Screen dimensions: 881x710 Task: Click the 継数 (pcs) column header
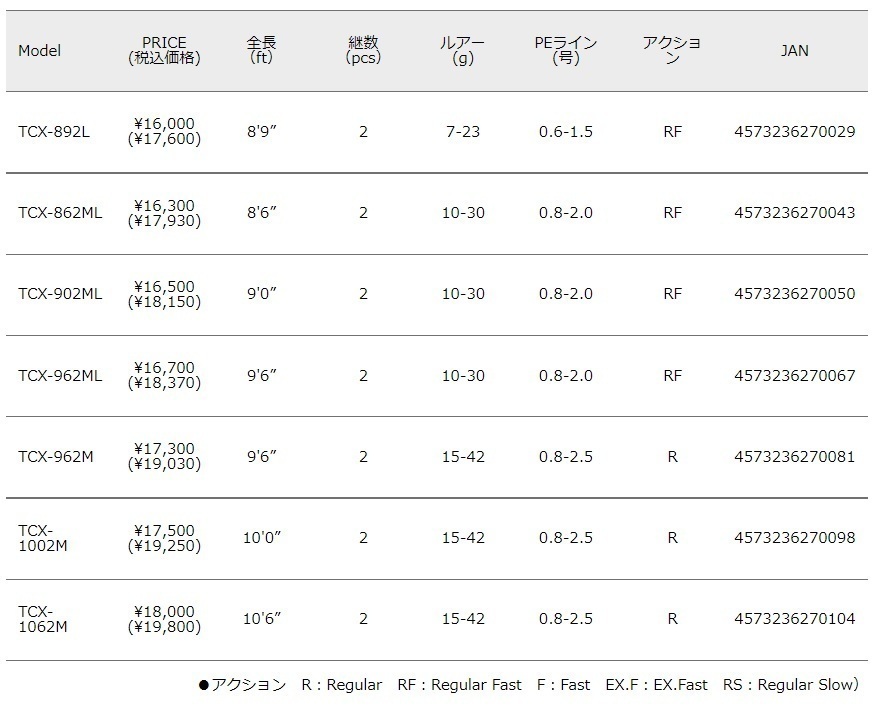tap(363, 51)
